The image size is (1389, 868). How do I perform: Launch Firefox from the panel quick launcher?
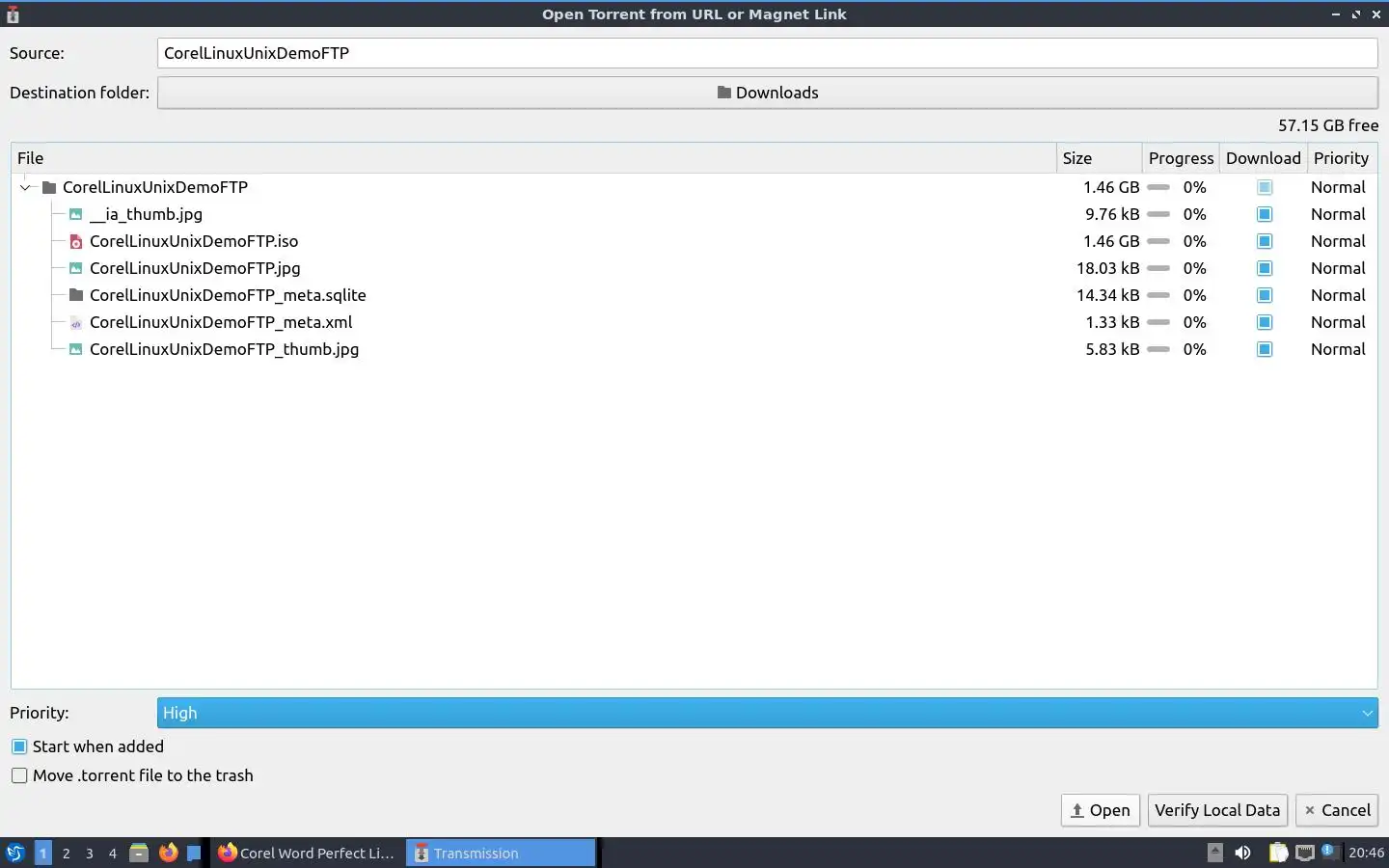(x=168, y=853)
